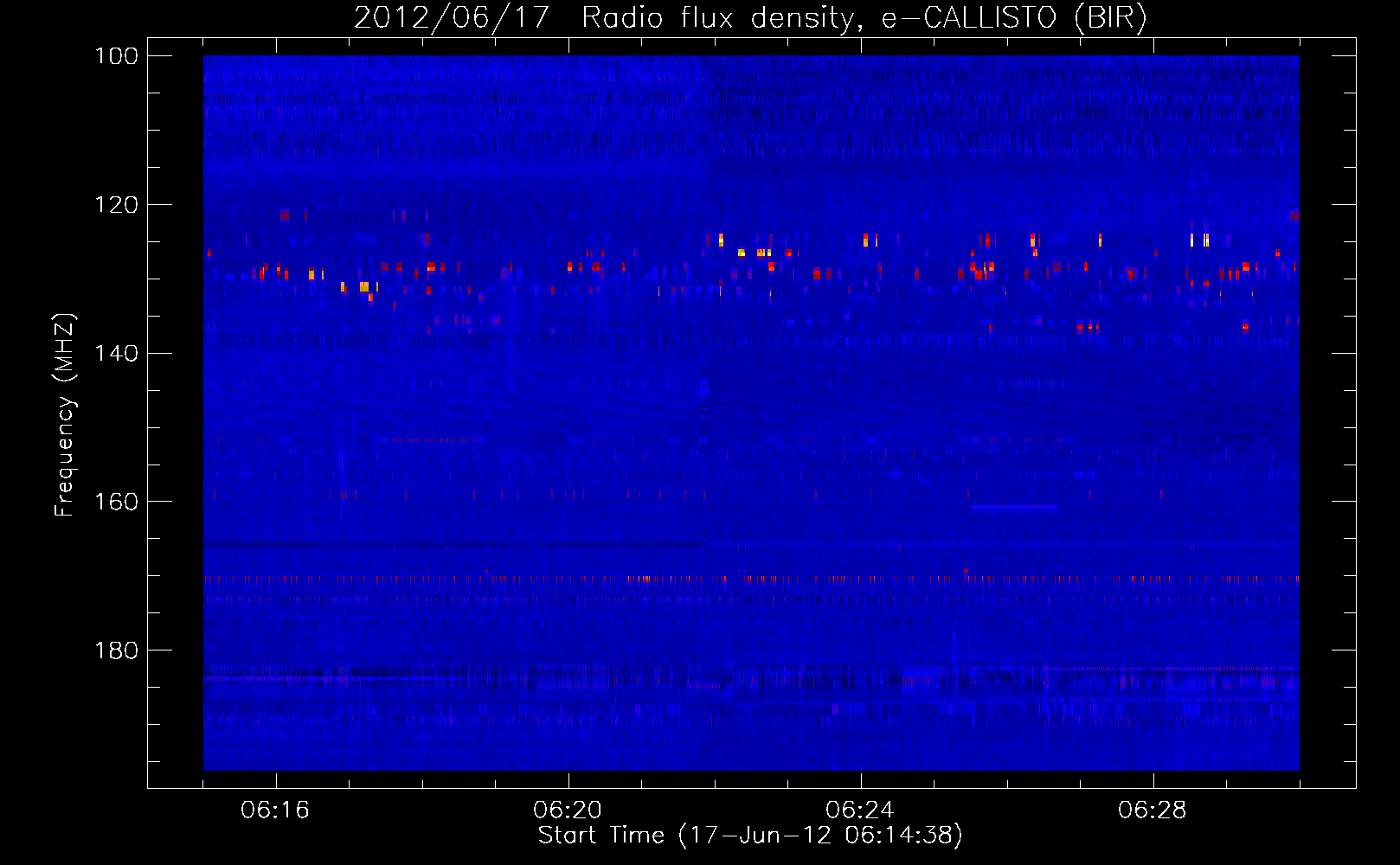Click the light horizontal streak near 160 MHz

pos(1013,507)
